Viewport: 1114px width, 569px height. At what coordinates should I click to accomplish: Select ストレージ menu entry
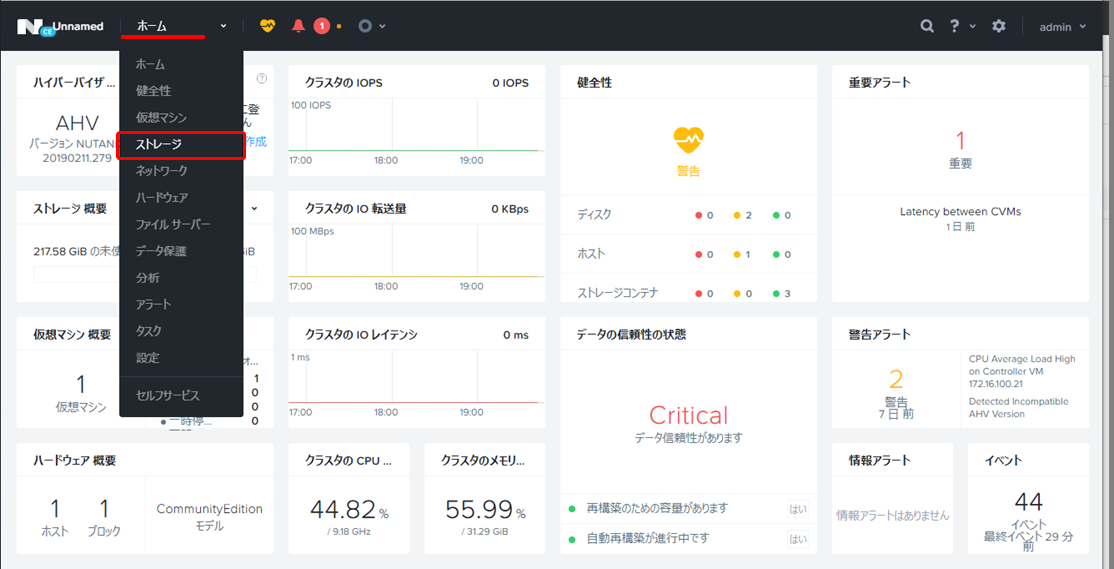coord(181,144)
